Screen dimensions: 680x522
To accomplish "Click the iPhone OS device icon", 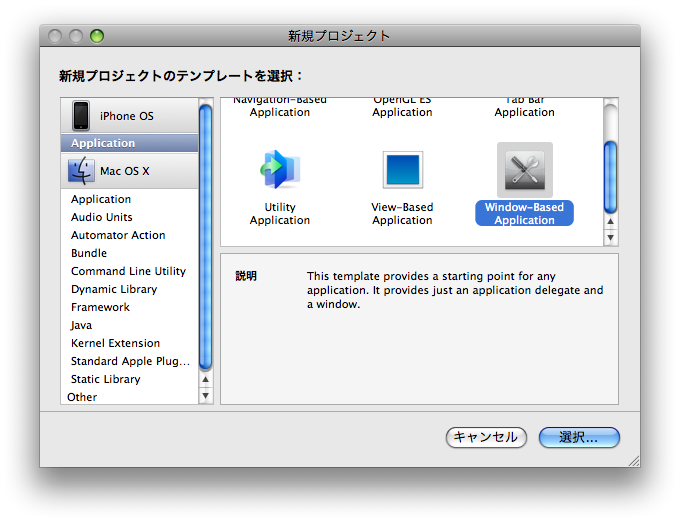I will pyautogui.click(x=81, y=116).
